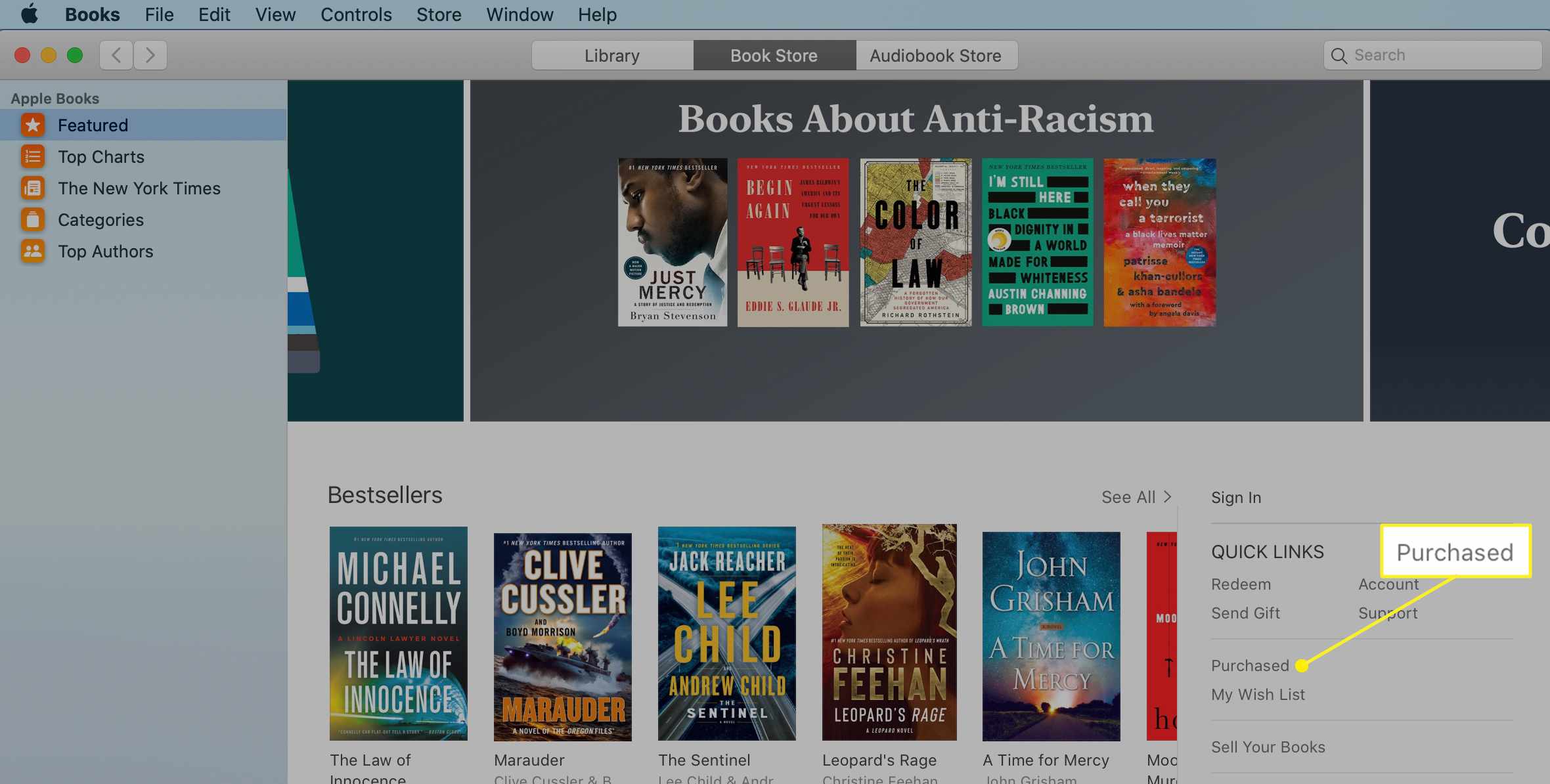Viewport: 1550px width, 784px height.
Task: Click The New York Times newspaper icon
Action: 32,188
